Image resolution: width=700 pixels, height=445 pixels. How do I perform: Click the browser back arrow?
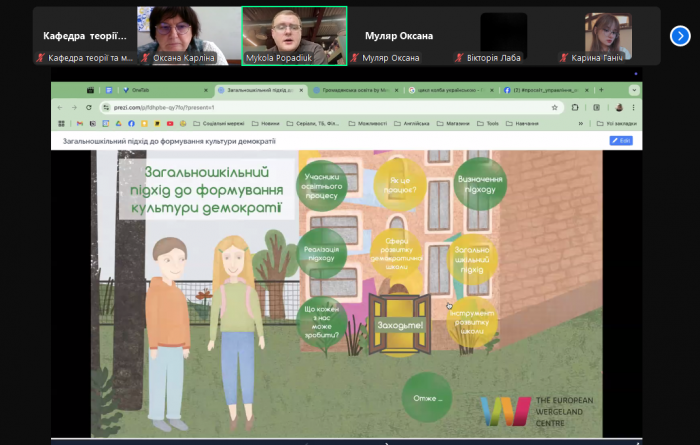(60, 107)
